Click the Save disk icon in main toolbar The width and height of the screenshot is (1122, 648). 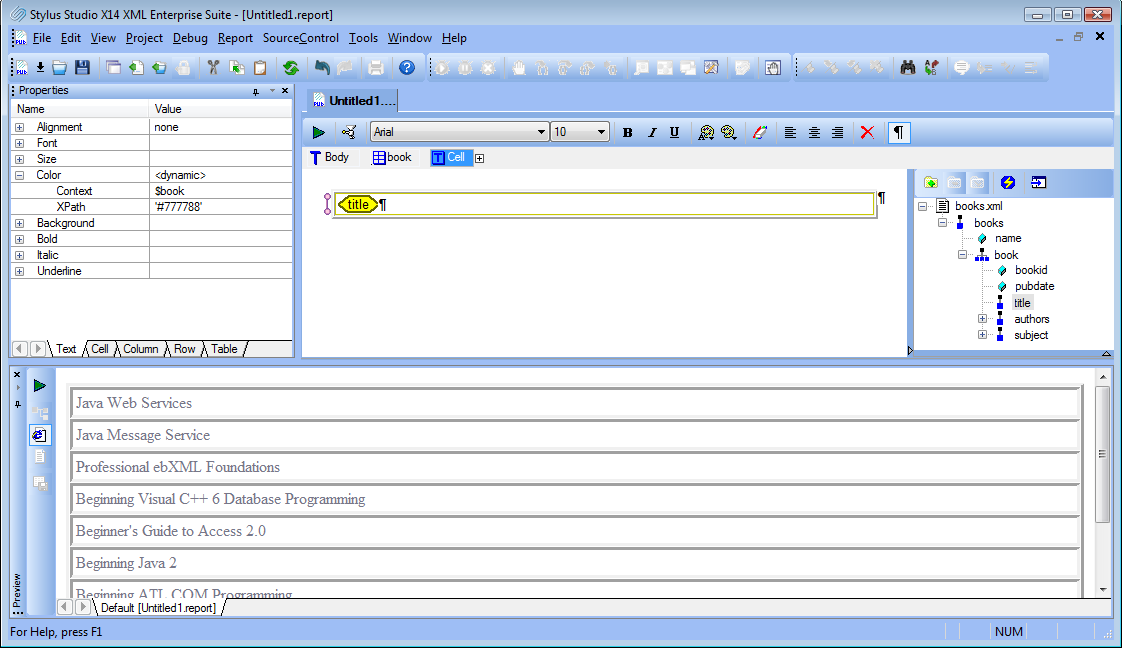(x=82, y=68)
